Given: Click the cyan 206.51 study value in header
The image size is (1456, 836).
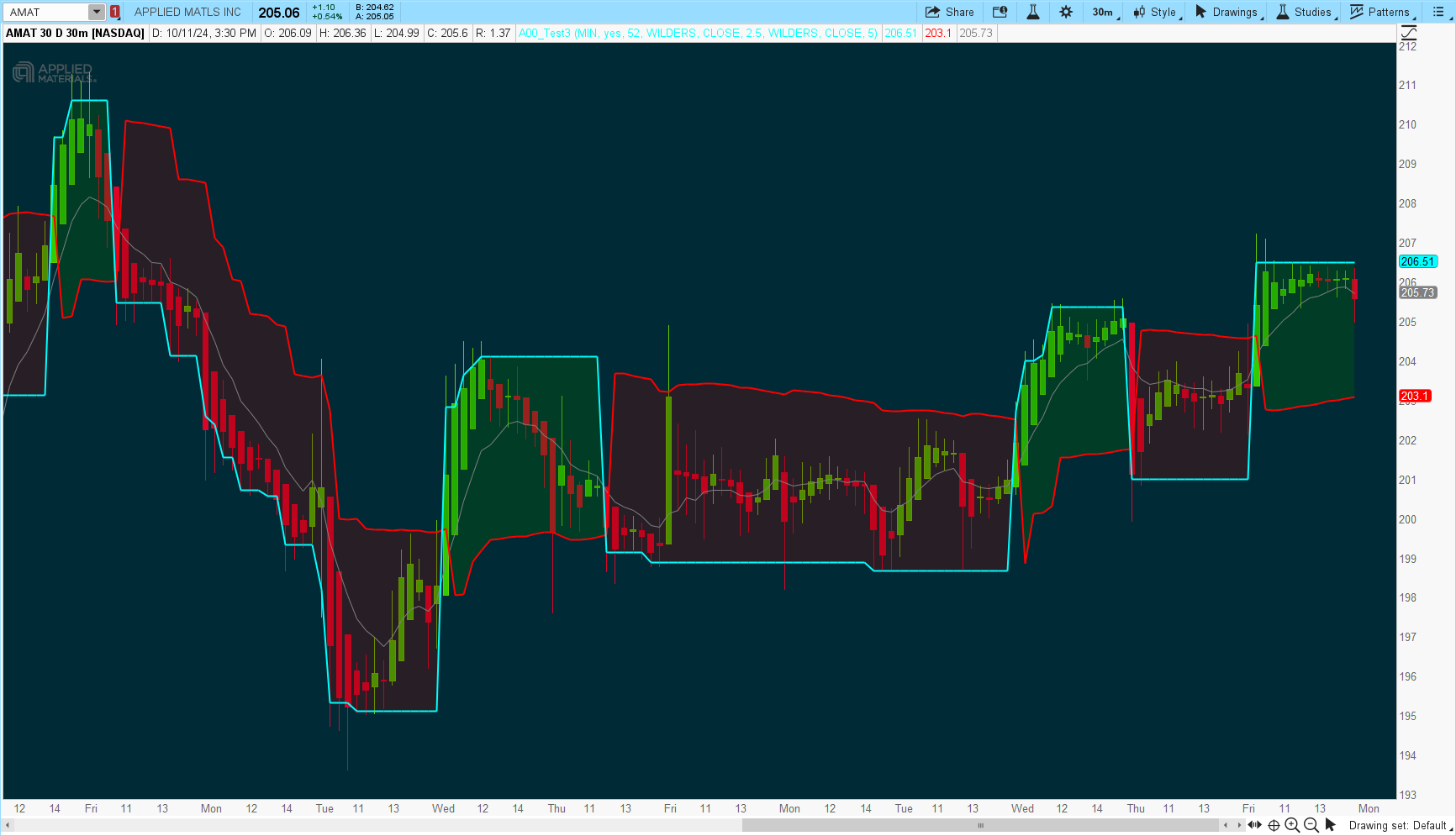Looking at the screenshot, I should [900, 33].
